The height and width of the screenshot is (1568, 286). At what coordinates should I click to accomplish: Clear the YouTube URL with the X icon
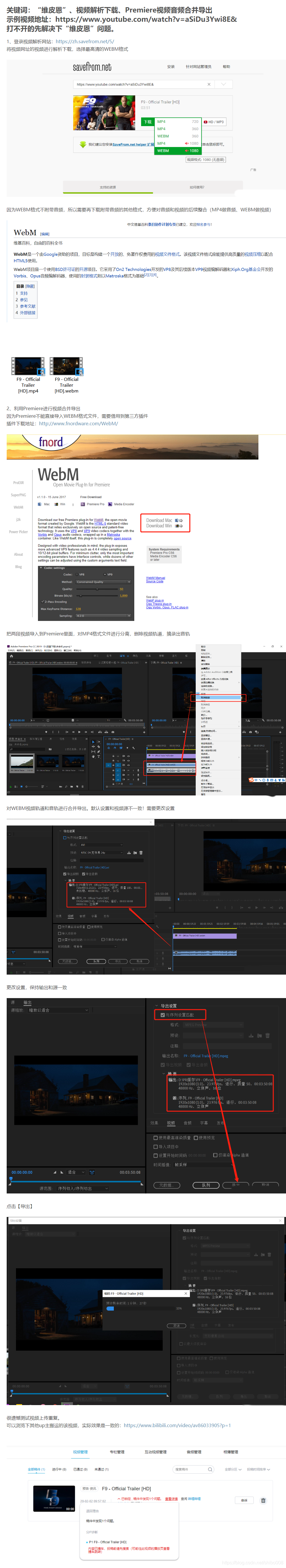pos(209,85)
